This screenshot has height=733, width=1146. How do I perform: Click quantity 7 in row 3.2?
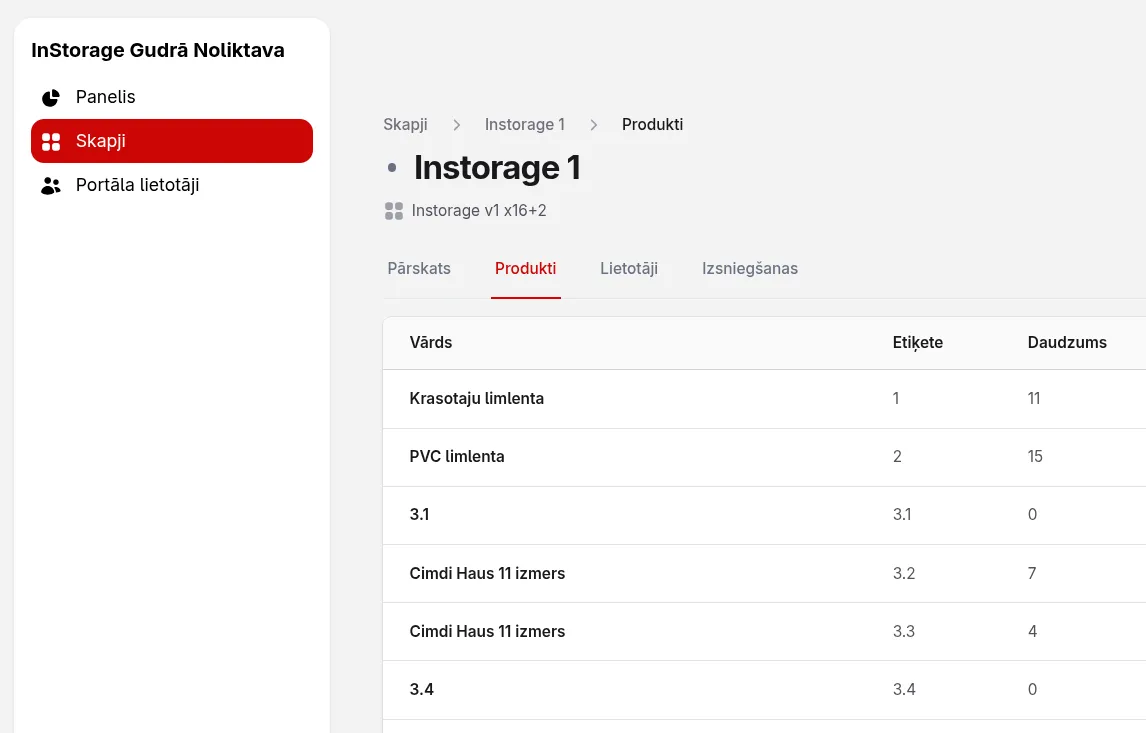pyautogui.click(x=1032, y=574)
